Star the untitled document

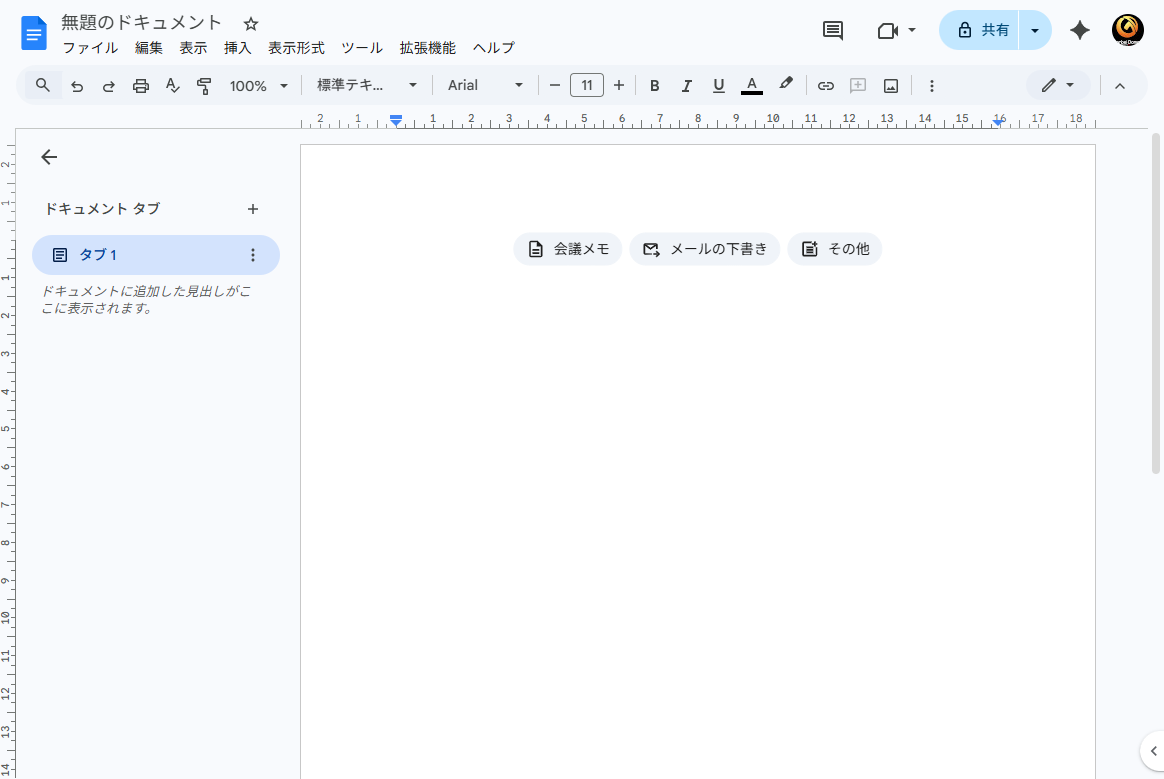coord(251,24)
